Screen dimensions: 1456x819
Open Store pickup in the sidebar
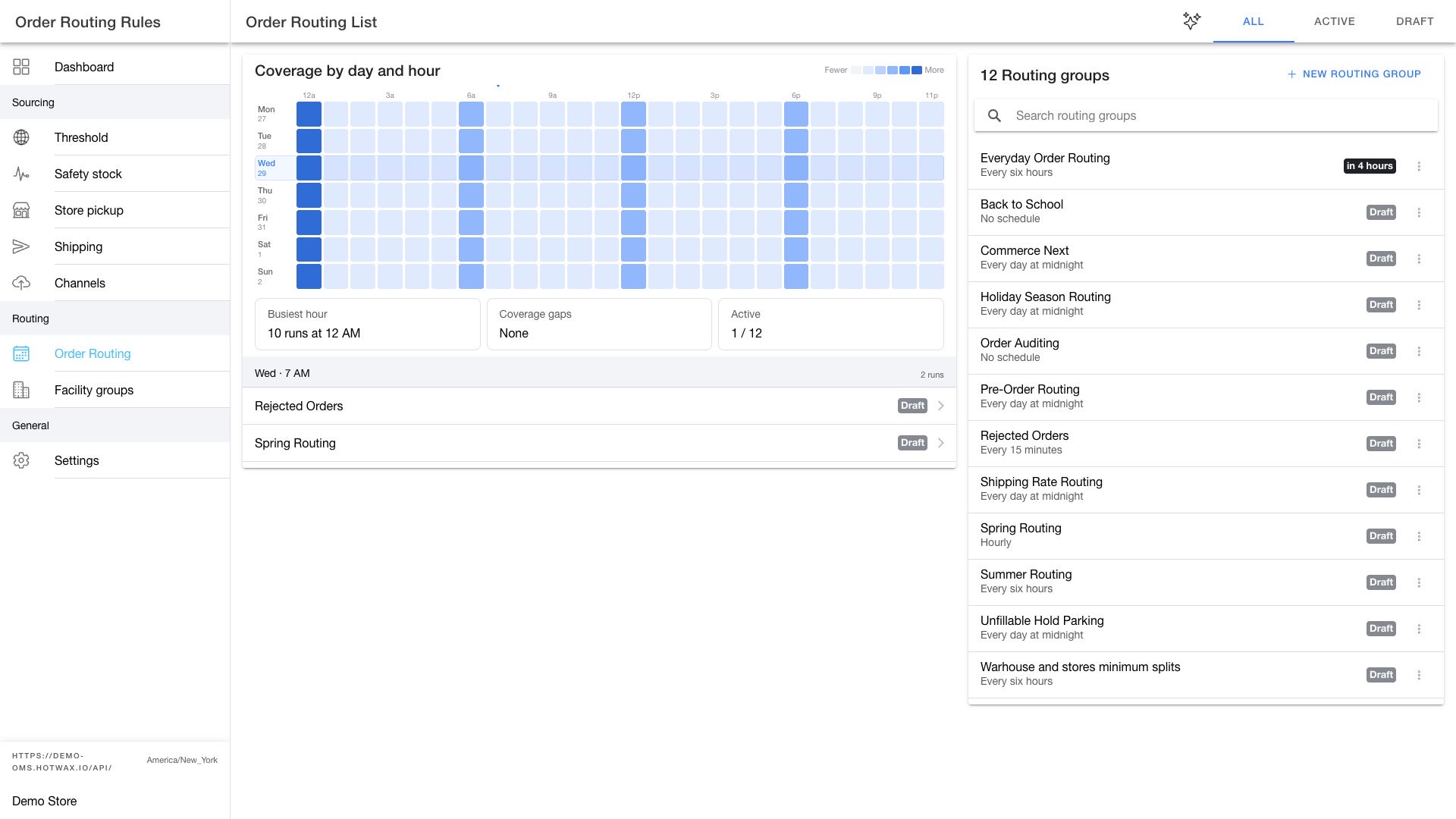(115, 210)
